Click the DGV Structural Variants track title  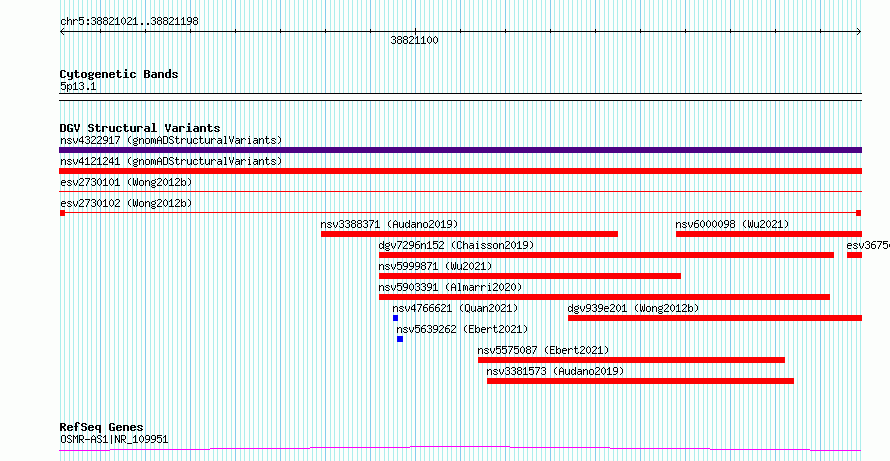point(140,128)
